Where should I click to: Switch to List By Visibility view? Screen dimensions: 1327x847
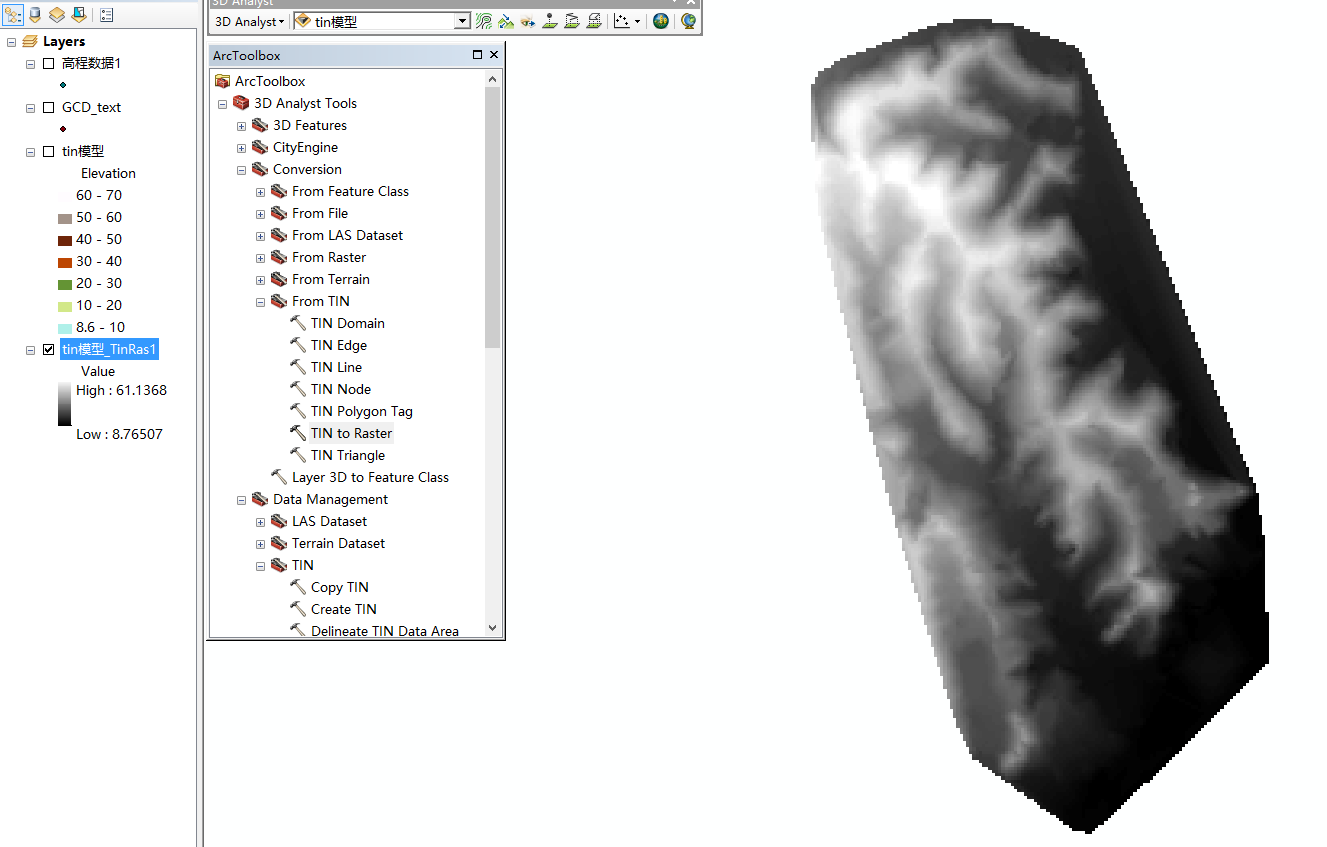coord(57,15)
